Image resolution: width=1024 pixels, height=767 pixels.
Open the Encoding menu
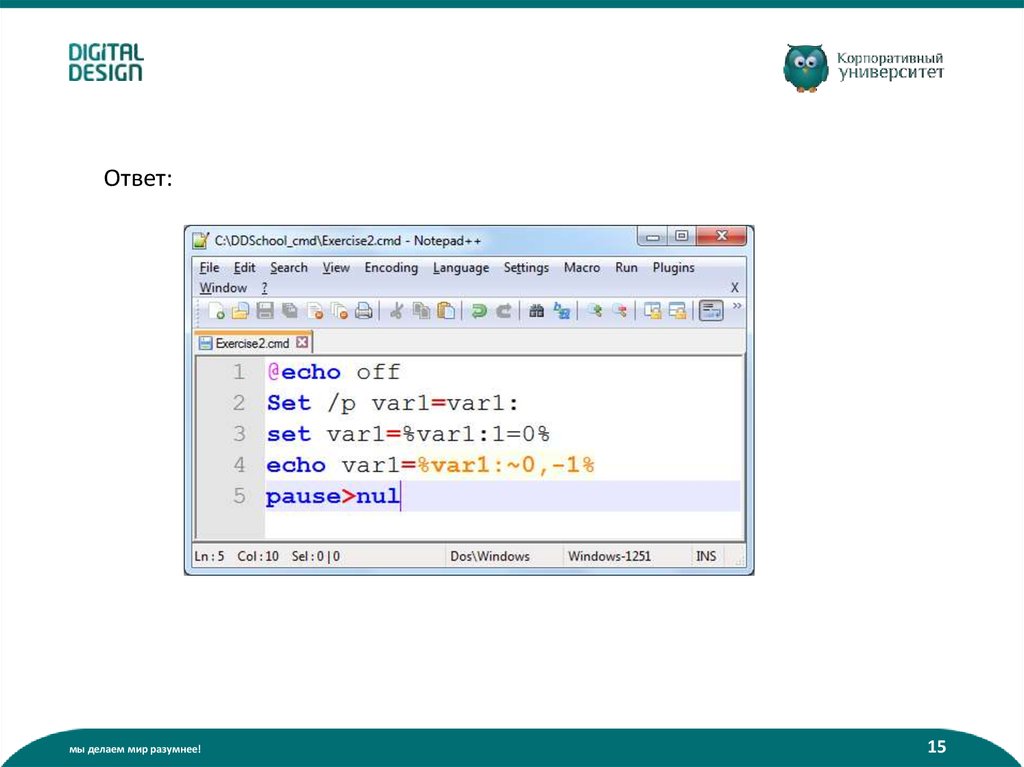(x=391, y=268)
